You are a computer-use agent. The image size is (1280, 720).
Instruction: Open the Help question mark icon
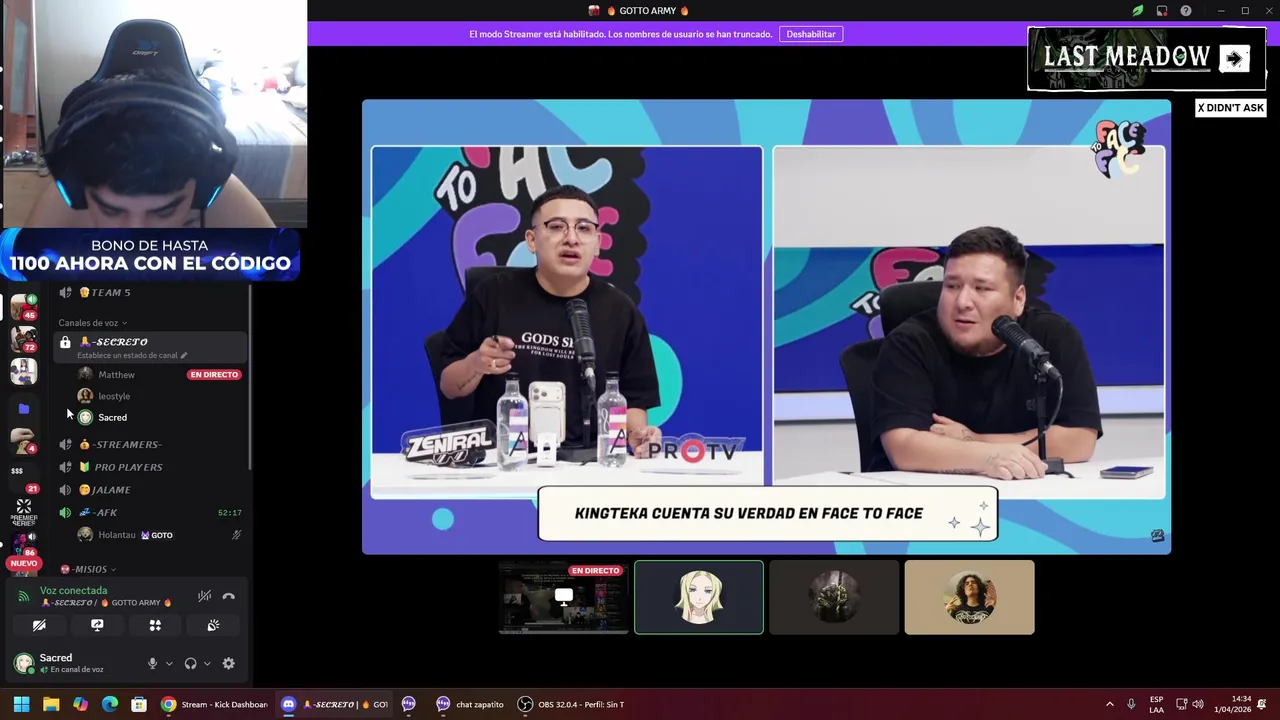click(x=1186, y=11)
